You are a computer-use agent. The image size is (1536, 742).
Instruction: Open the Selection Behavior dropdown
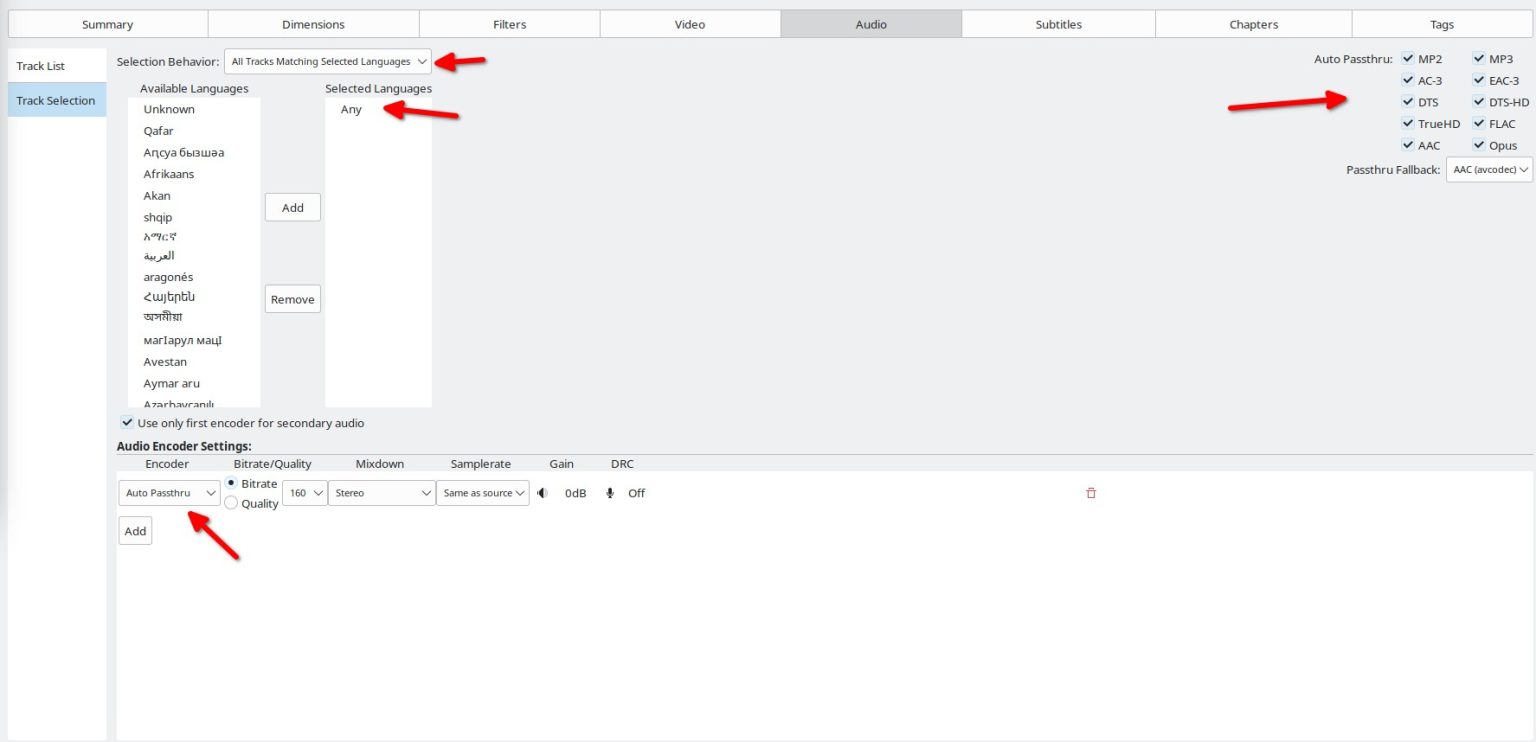pos(328,62)
